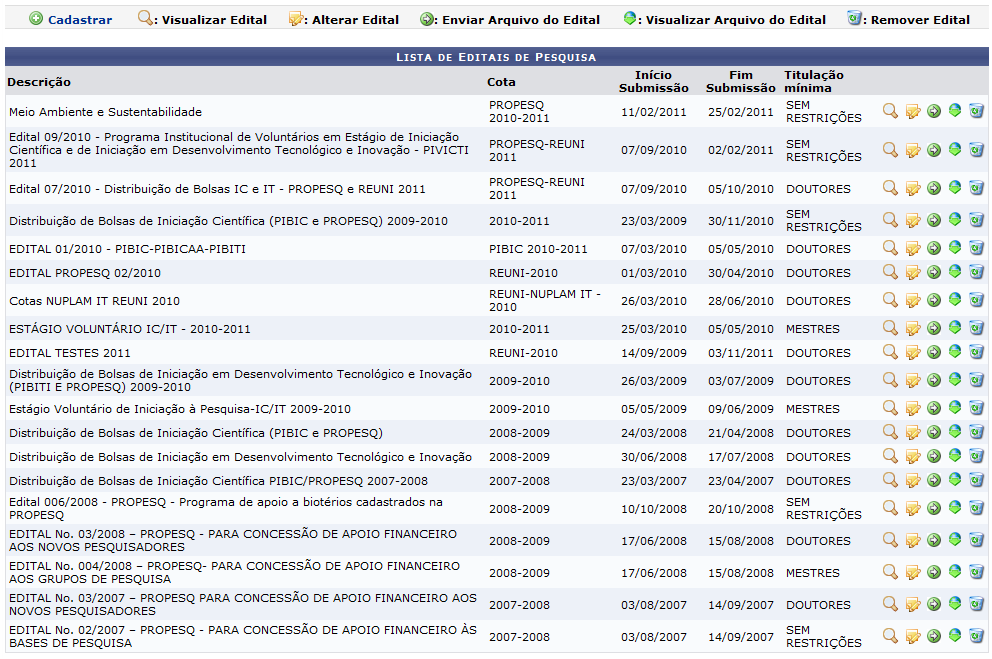Remove EDITAL No. 02/2007 bases de pesquisa
Viewport: 992px width, 659px height.
tap(976, 635)
